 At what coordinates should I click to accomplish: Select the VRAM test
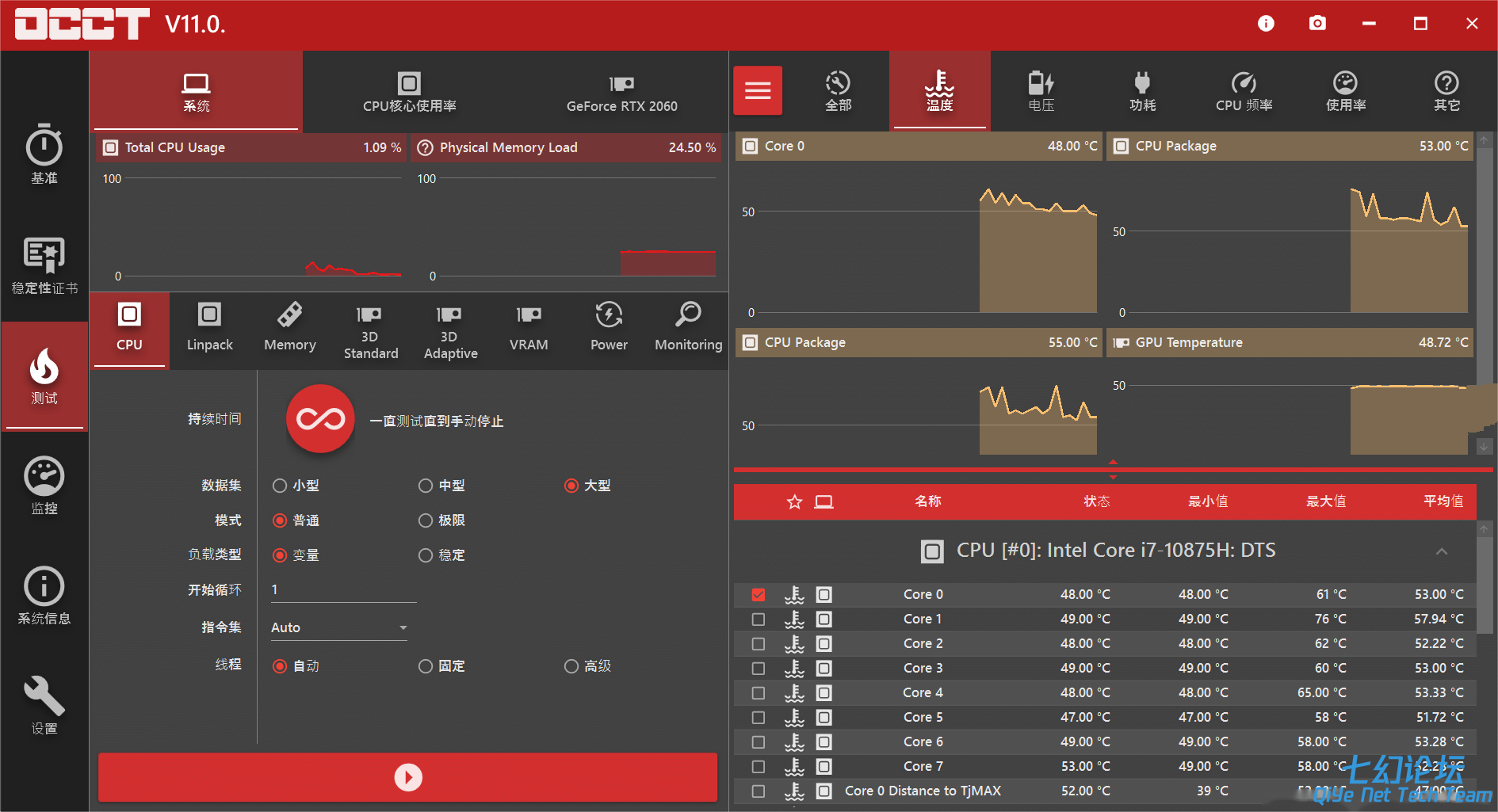tap(529, 327)
